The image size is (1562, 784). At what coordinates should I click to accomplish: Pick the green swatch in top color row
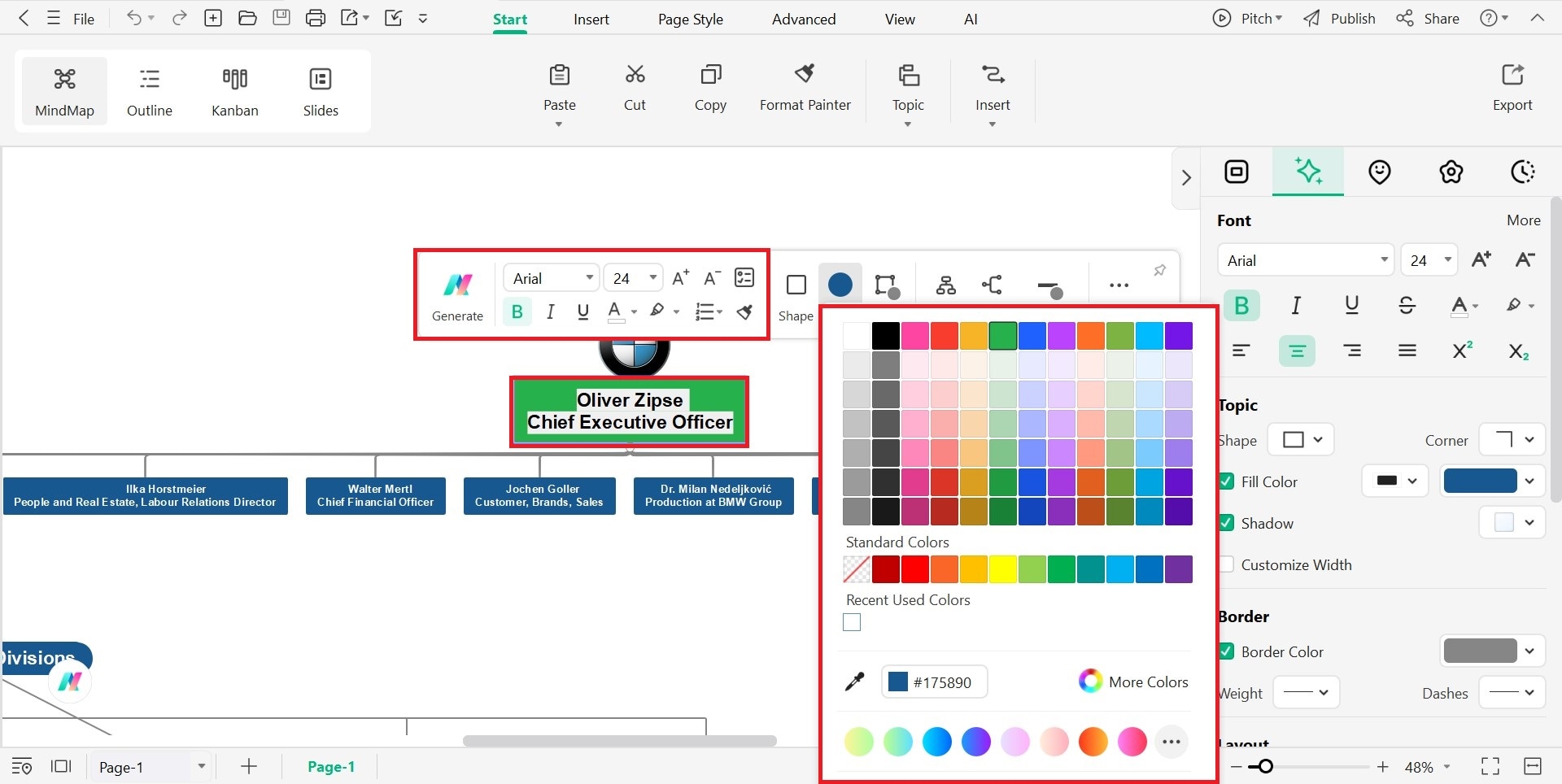tap(1002, 336)
